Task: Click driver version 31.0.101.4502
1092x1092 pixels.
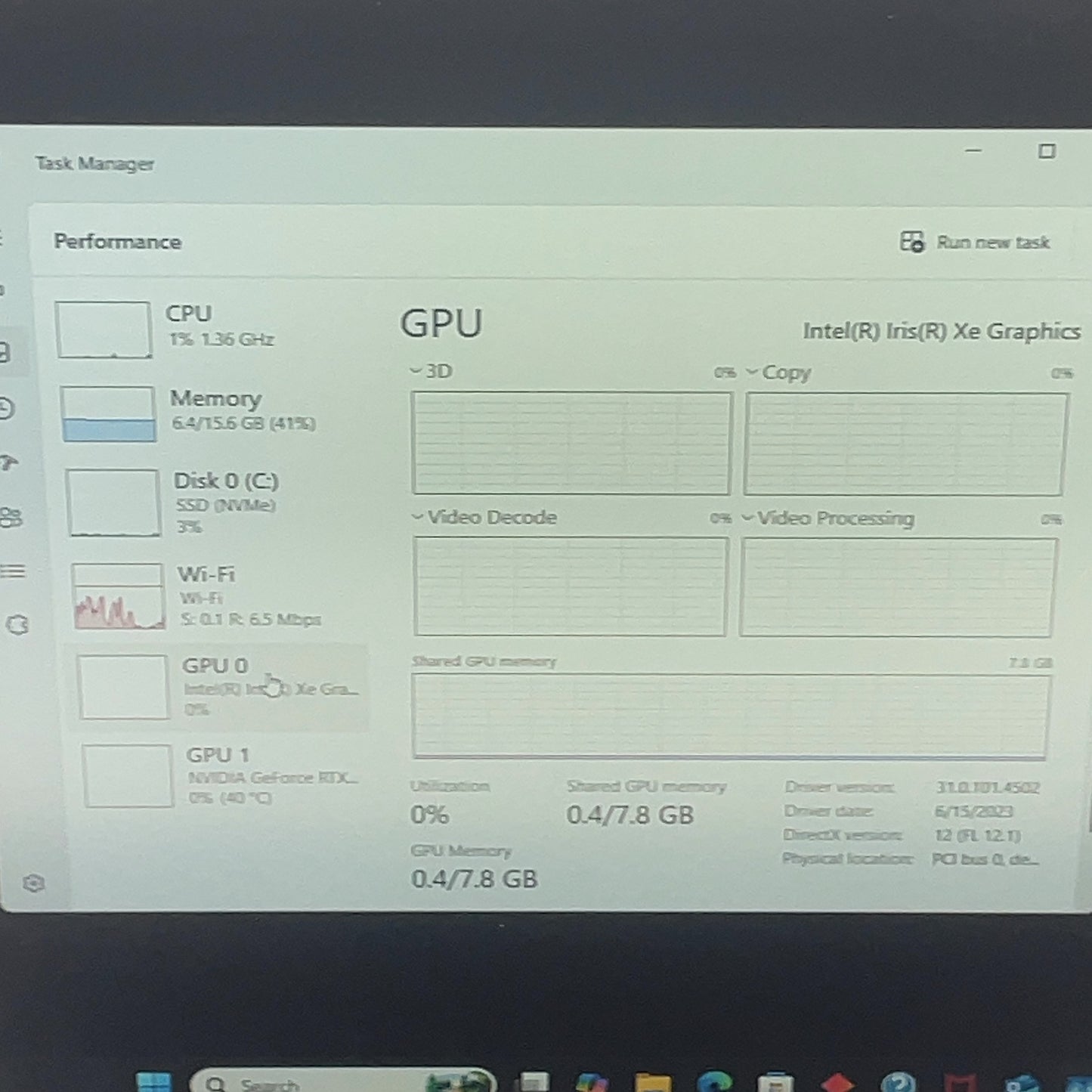Action: click(988, 787)
